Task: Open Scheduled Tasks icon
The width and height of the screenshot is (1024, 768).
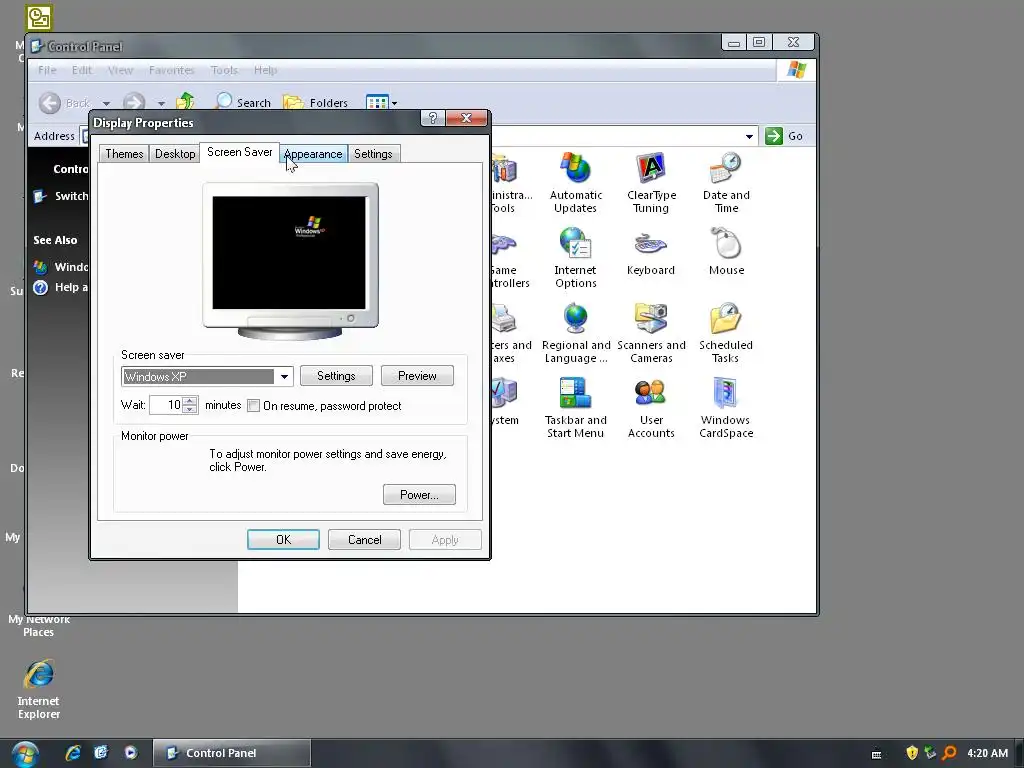Action: 726,332
